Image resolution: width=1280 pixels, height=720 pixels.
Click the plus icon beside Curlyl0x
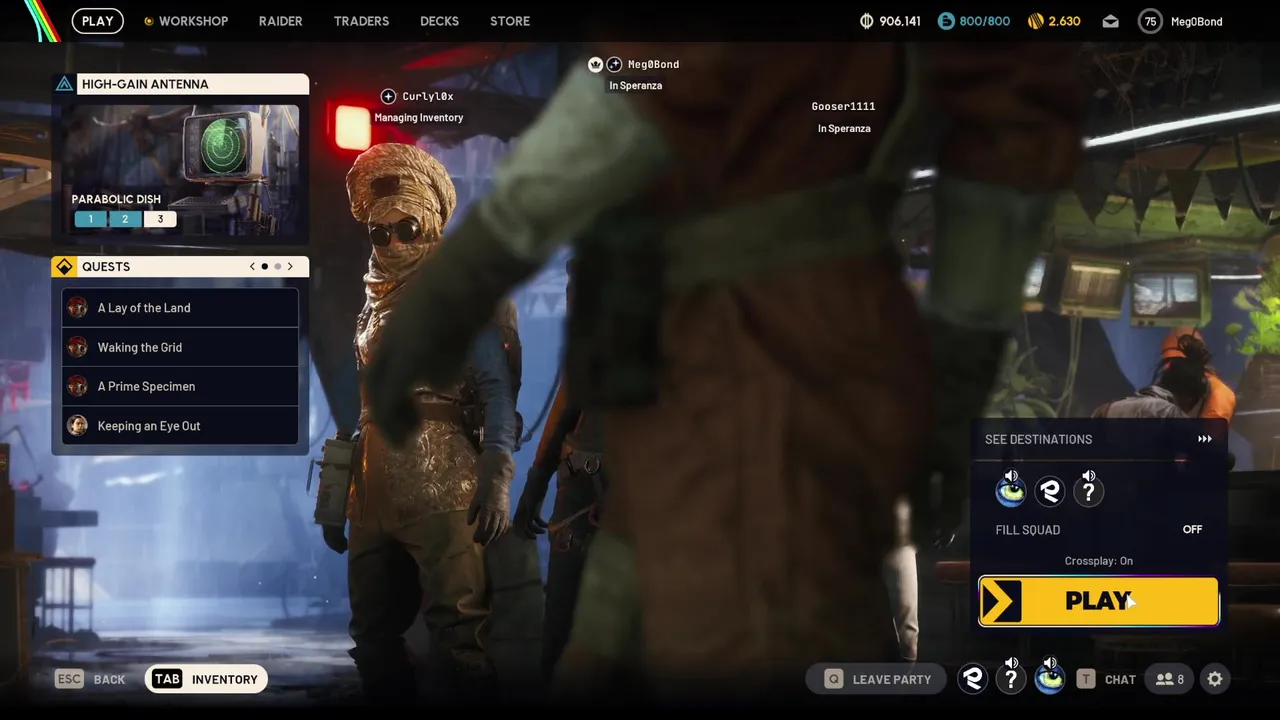pos(388,96)
